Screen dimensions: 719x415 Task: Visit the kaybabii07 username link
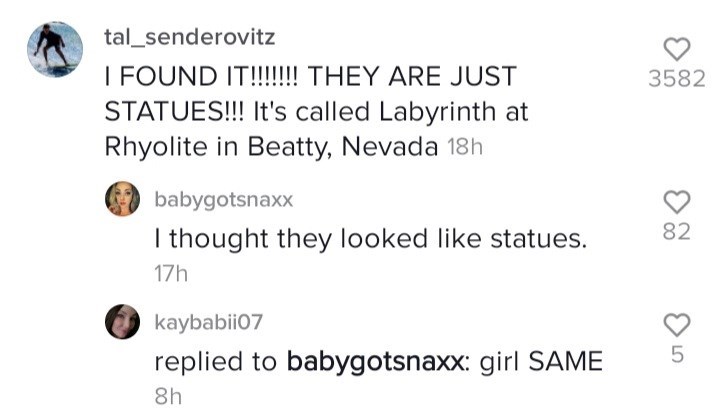[x=209, y=322]
